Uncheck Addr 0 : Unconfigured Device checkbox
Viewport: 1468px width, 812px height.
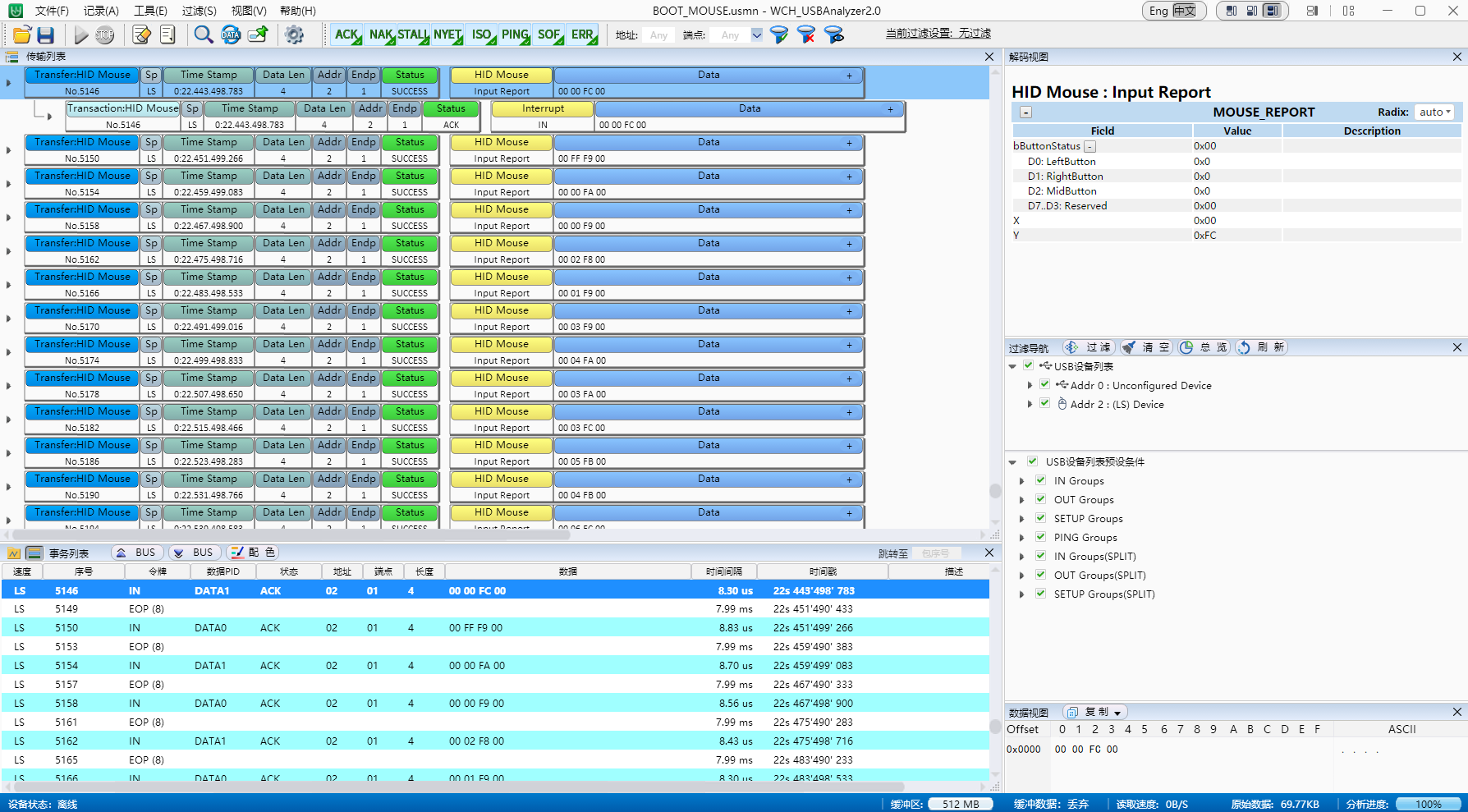pyautogui.click(x=1044, y=383)
